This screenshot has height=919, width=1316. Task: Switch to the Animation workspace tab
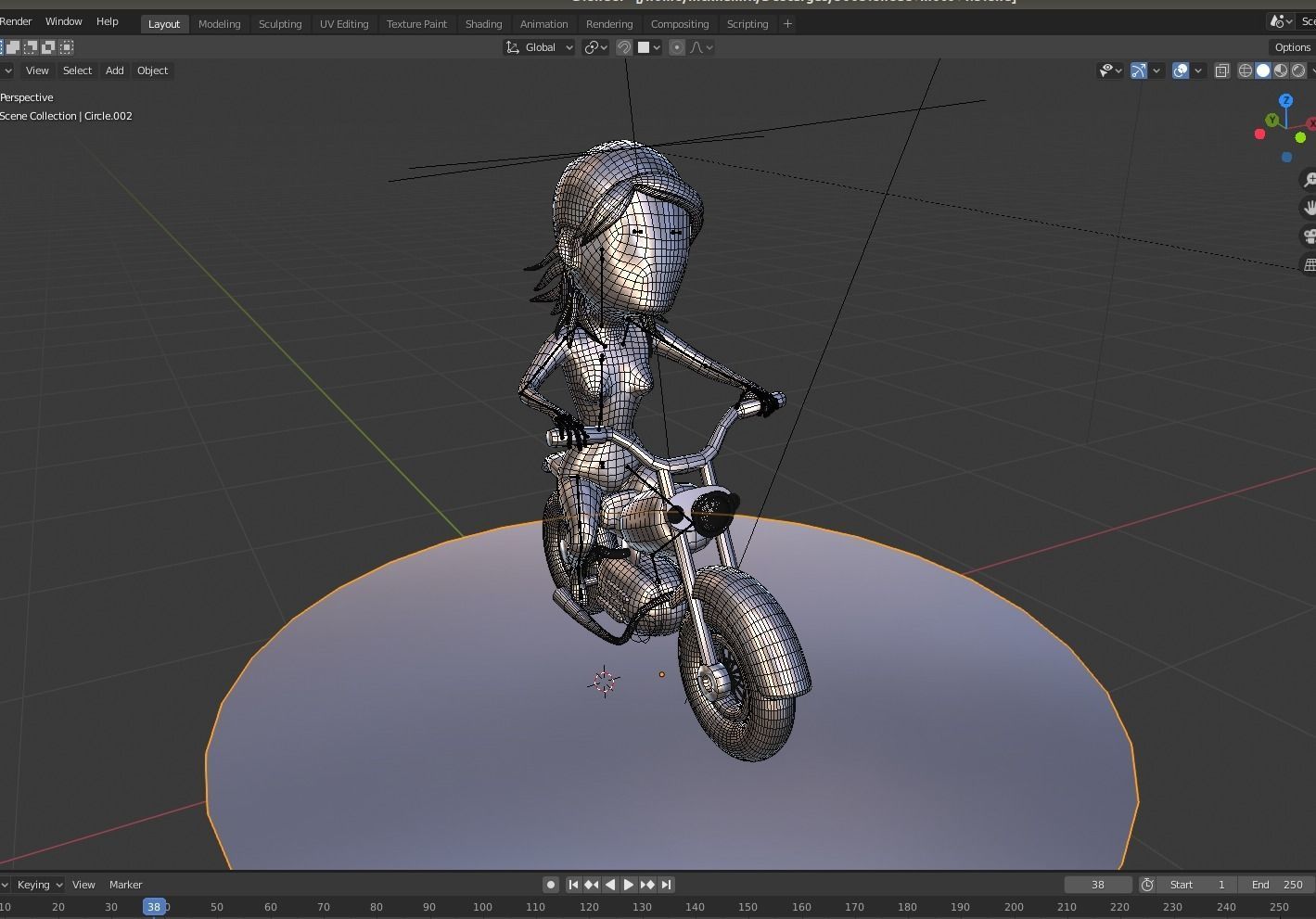tap(543, 24)
